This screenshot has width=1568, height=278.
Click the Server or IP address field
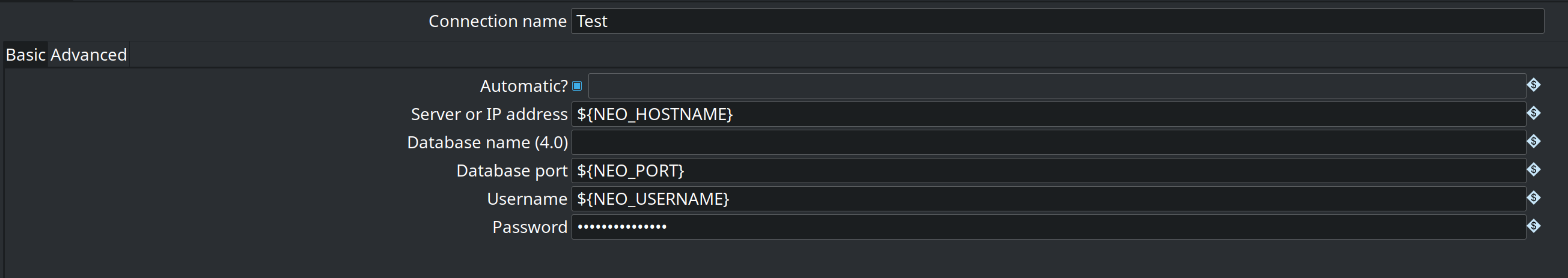(x=1048, y=114)
